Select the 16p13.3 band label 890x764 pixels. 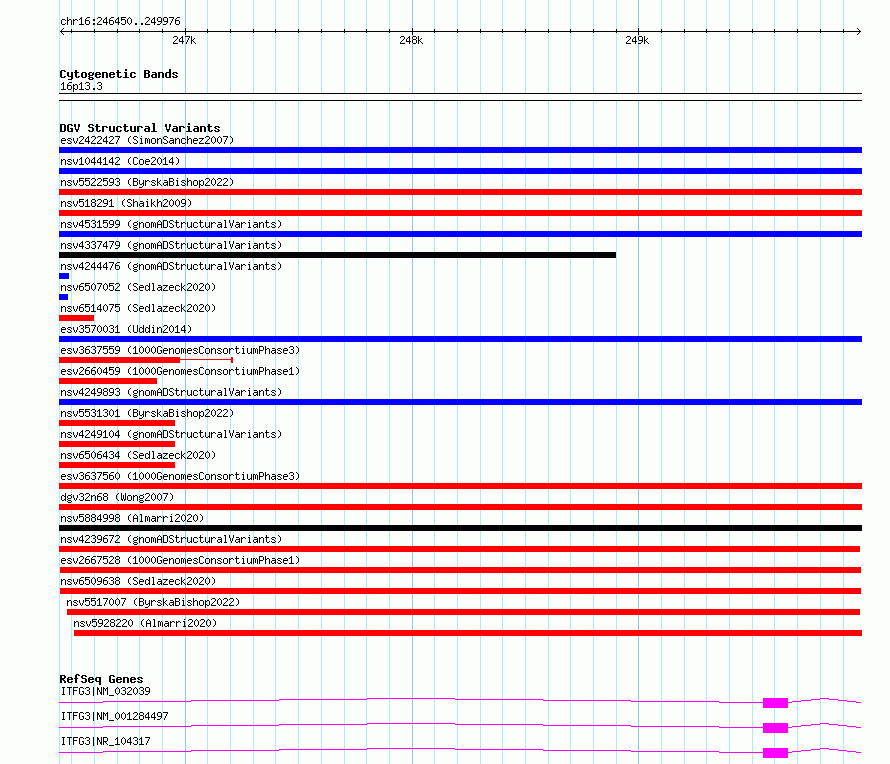(x=81, y=87)
